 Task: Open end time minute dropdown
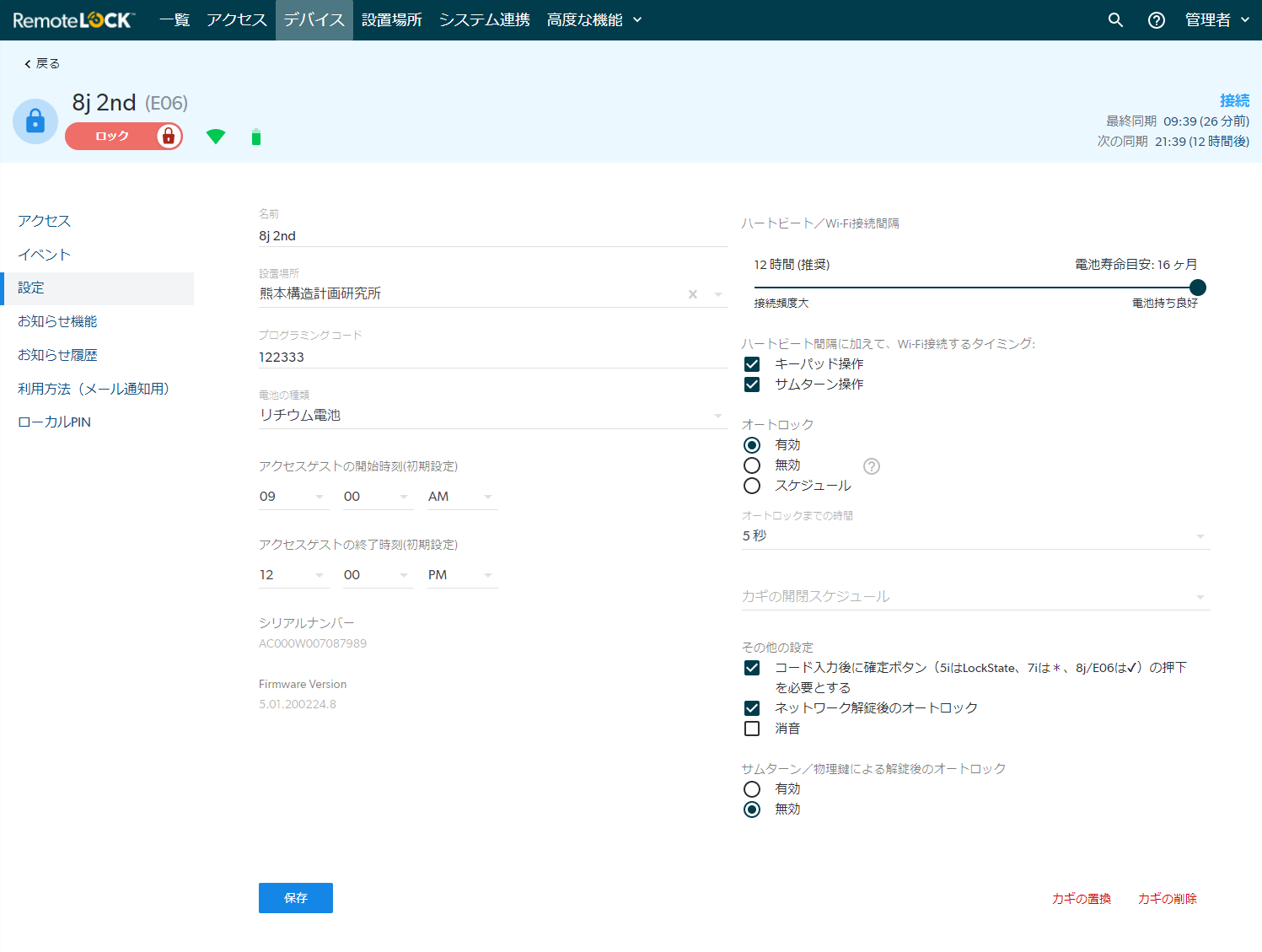click(x=377, y=575)
